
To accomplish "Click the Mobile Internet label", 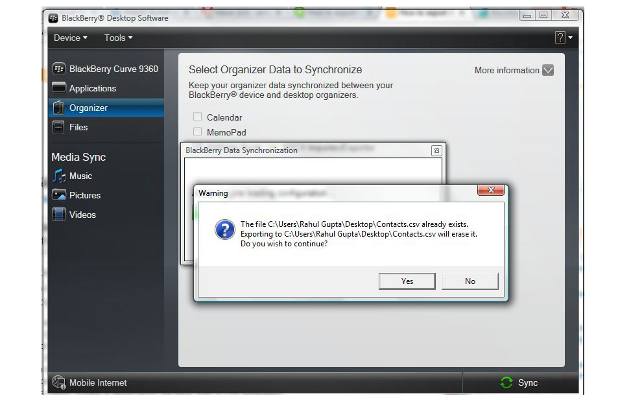I will 98,383.
